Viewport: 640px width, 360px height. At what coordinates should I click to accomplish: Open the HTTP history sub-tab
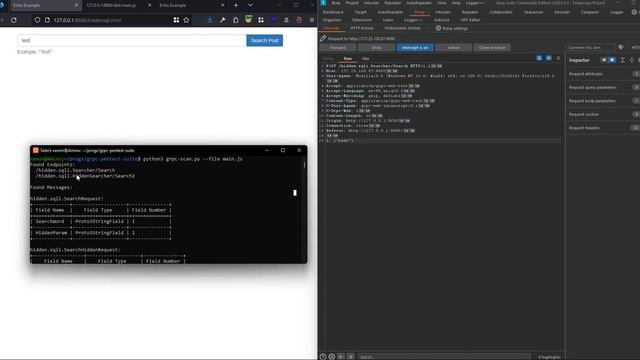point(362,29)
